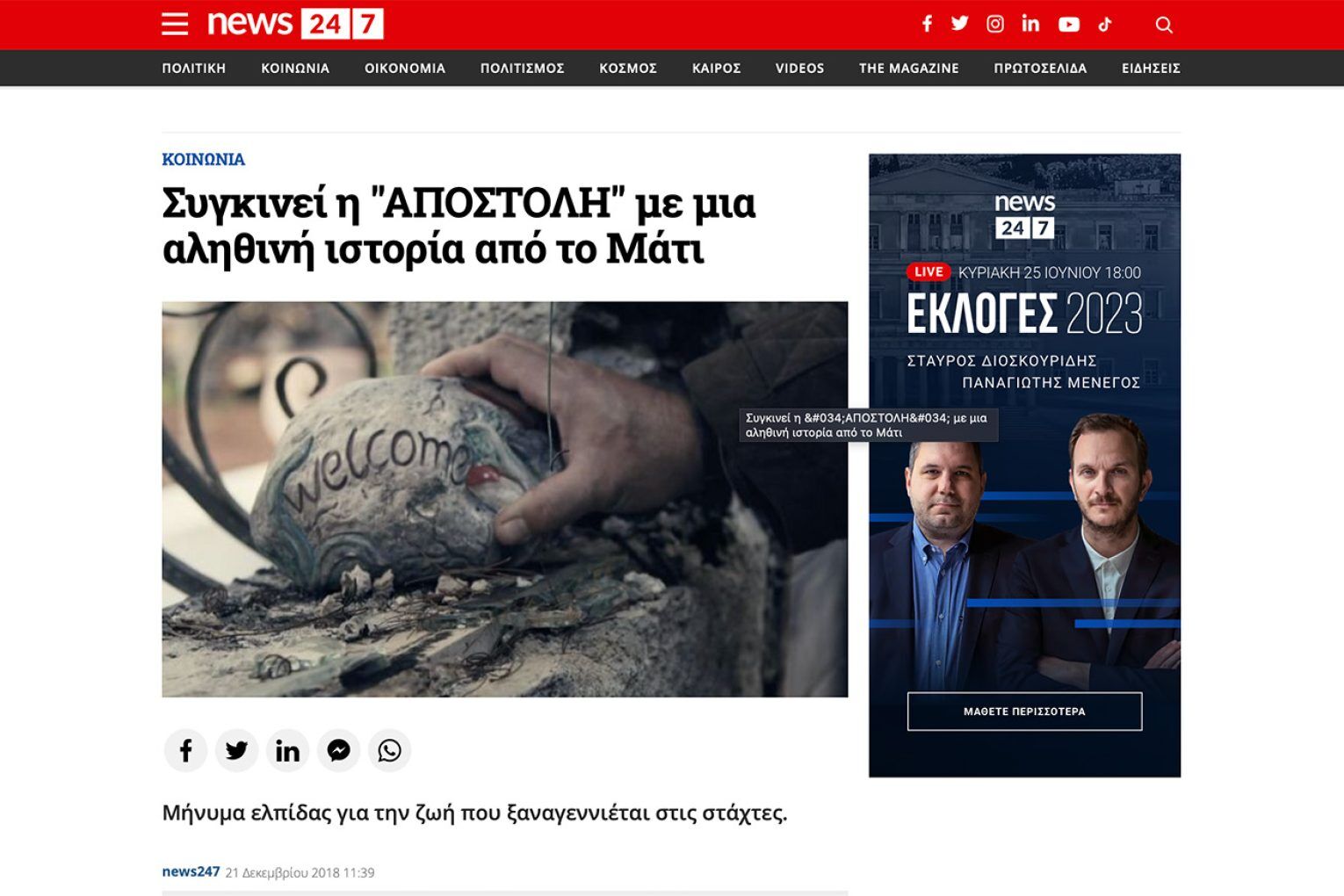Click the search magnifier icon

click(1164, 25)
